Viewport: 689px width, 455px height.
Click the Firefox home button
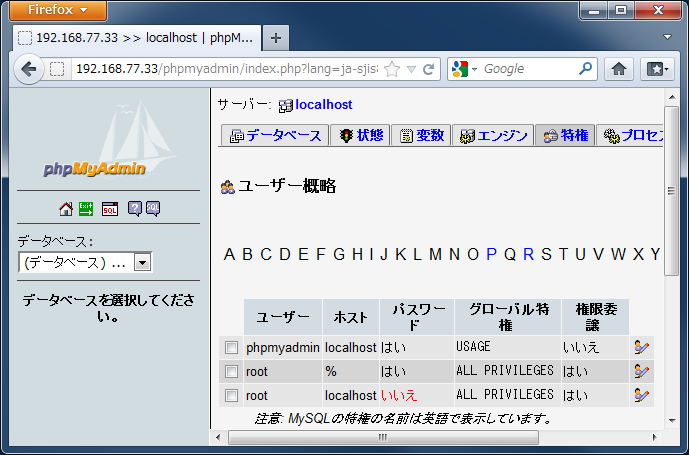(x=619, y=69)
